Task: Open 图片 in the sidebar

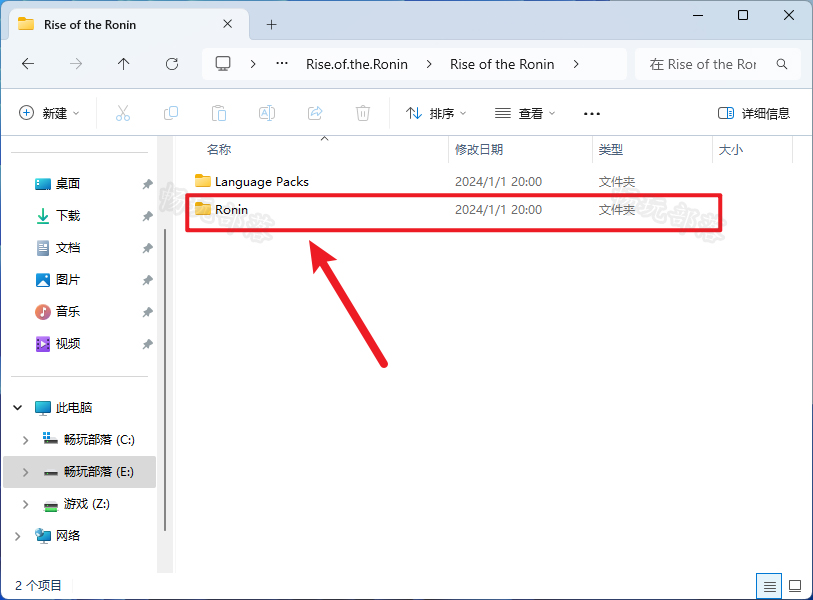Action: 68,280
